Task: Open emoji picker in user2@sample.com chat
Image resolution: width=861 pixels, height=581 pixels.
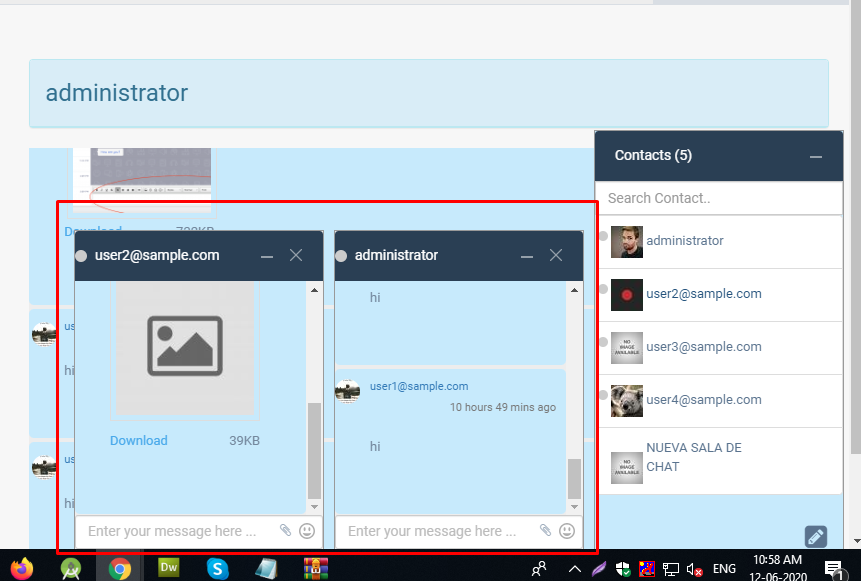Action: (307, 531)
